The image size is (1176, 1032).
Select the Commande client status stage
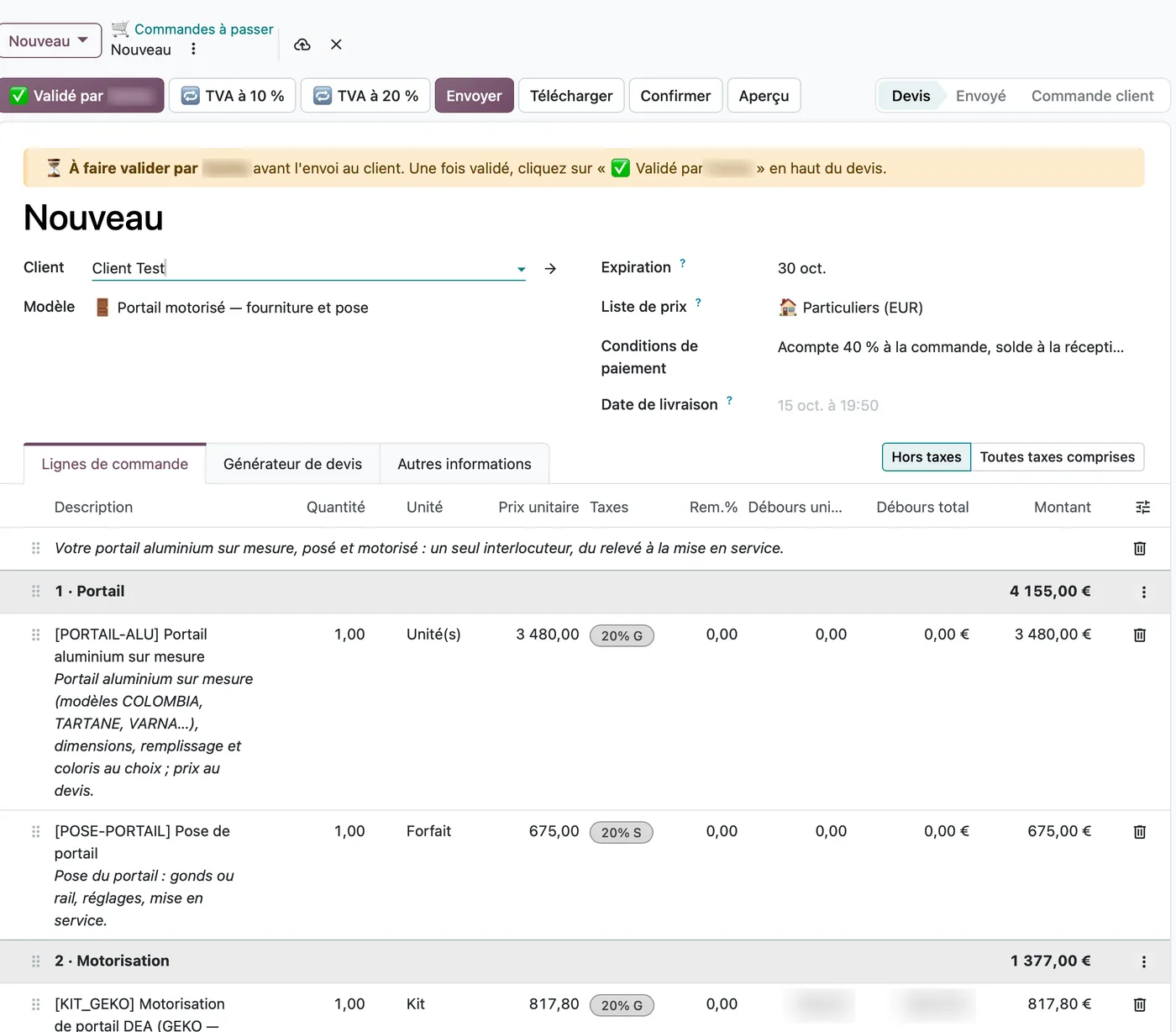tap(1092, 96)
